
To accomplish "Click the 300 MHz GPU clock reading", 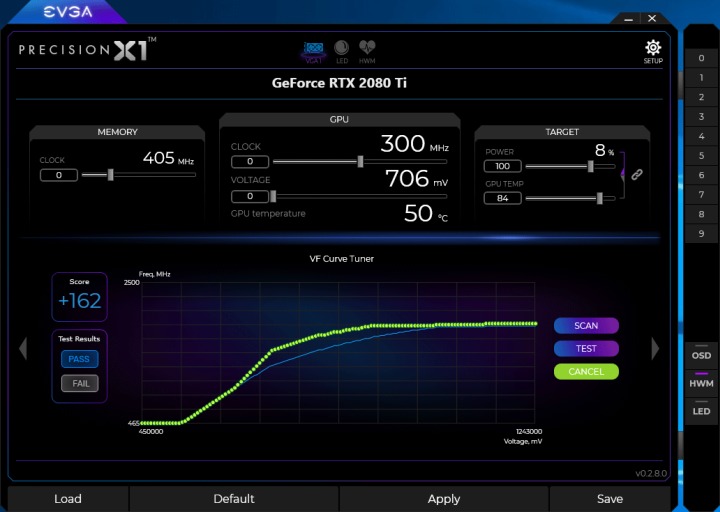I will (414, 144).
